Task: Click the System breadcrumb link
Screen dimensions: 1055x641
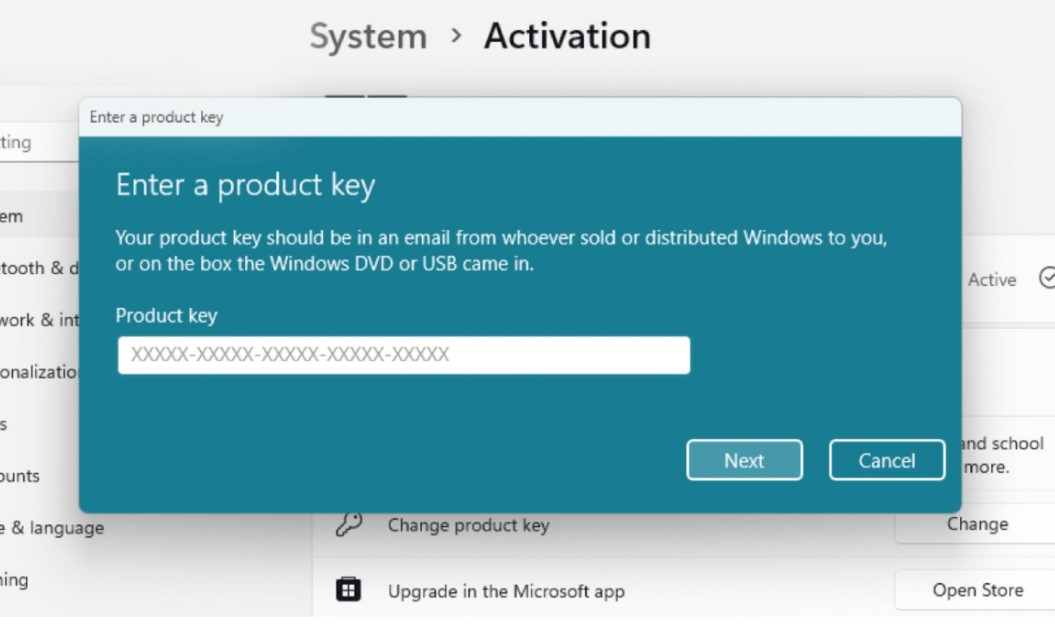Action: point(367,36)
